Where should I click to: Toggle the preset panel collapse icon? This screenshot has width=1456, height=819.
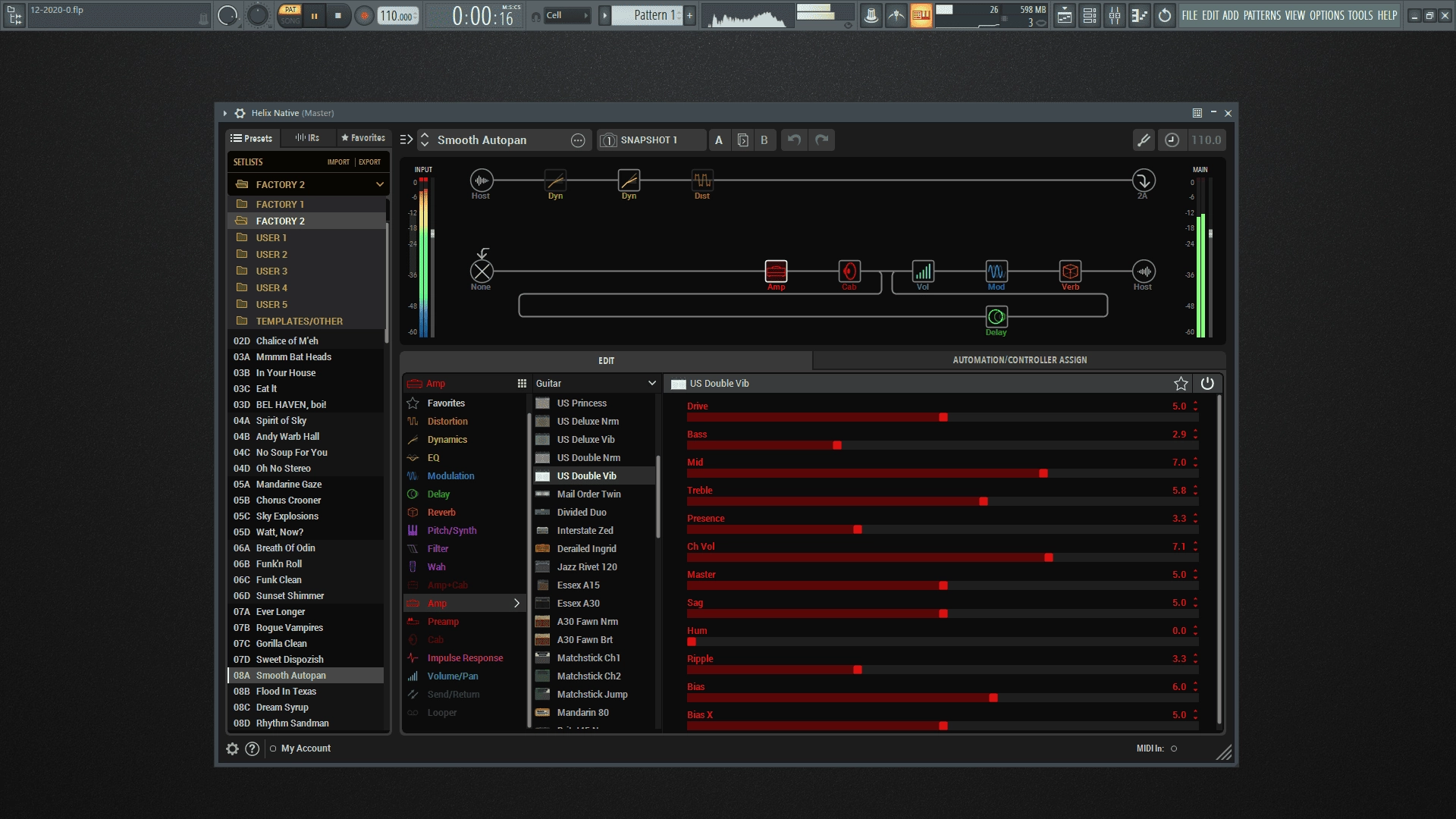[x=406, y=140]
